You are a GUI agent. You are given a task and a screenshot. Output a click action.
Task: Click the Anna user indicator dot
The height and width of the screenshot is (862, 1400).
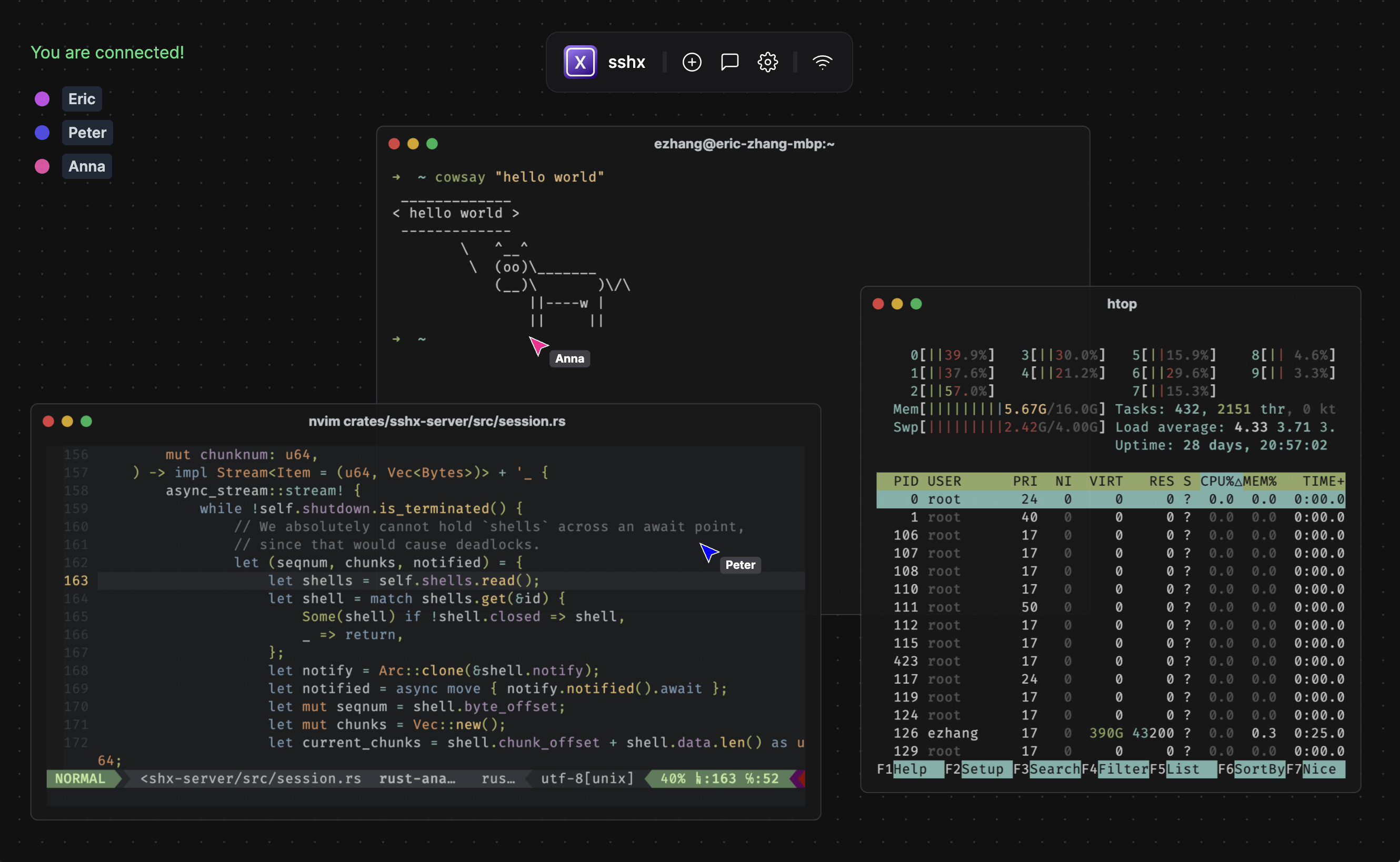coord(42,165)
